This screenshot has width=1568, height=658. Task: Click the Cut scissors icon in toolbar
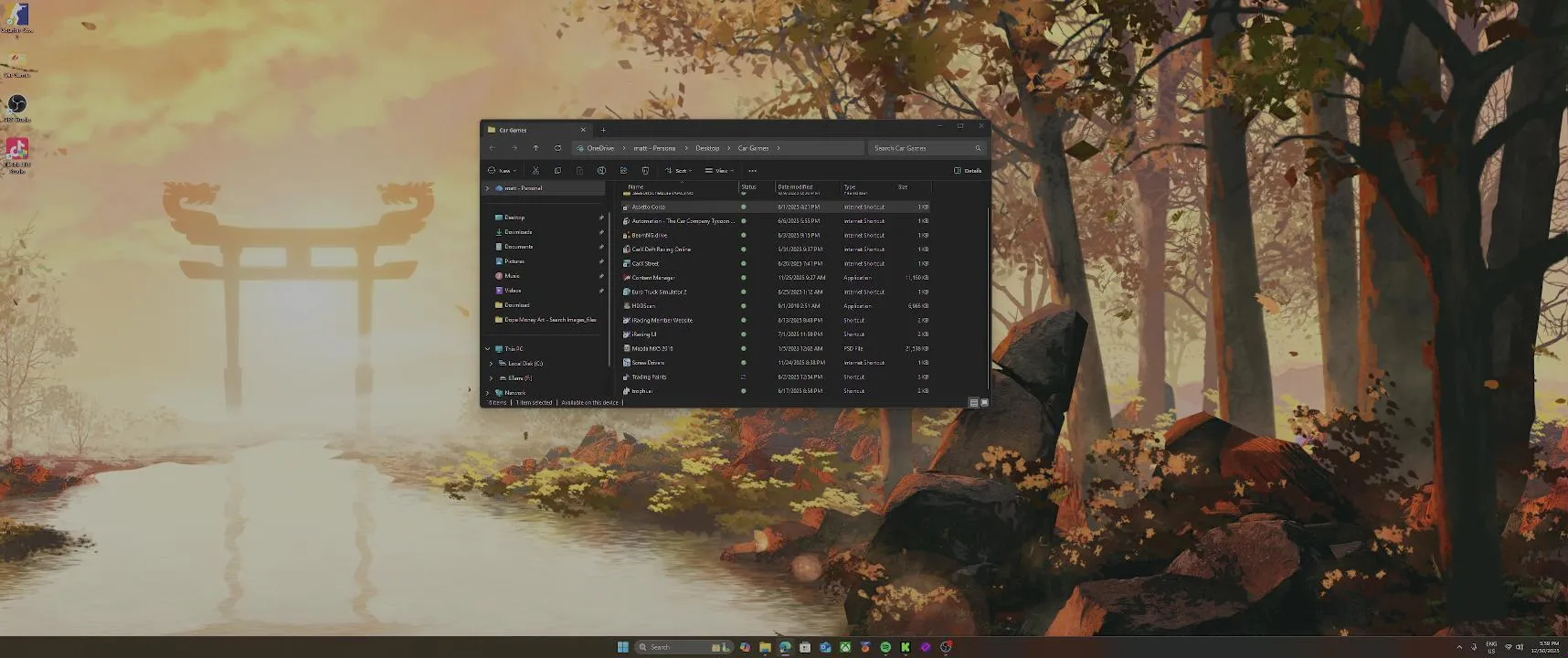[x=535, y=171]
